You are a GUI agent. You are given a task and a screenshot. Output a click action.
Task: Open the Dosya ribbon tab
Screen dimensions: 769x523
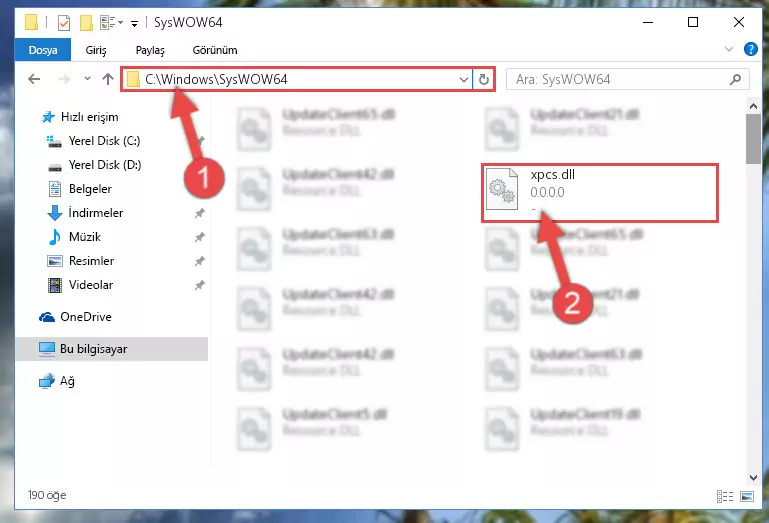pos(43,50)
